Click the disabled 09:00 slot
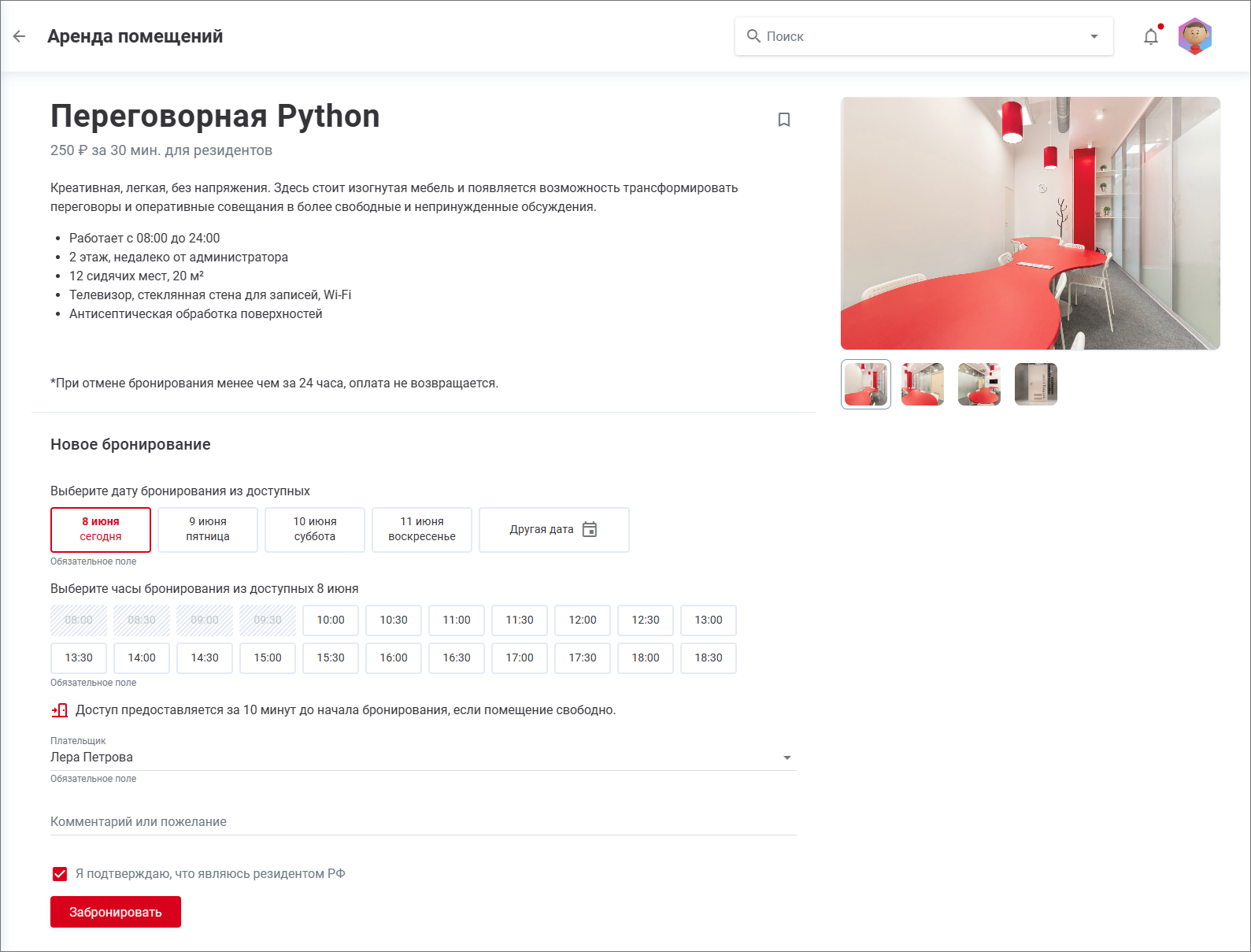 tap(205, 620)
